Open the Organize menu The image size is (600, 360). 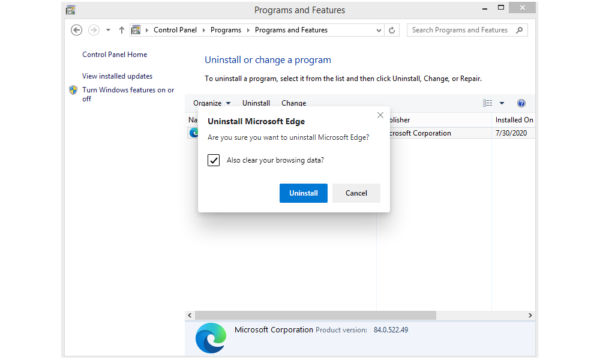[x=212, y=103]
